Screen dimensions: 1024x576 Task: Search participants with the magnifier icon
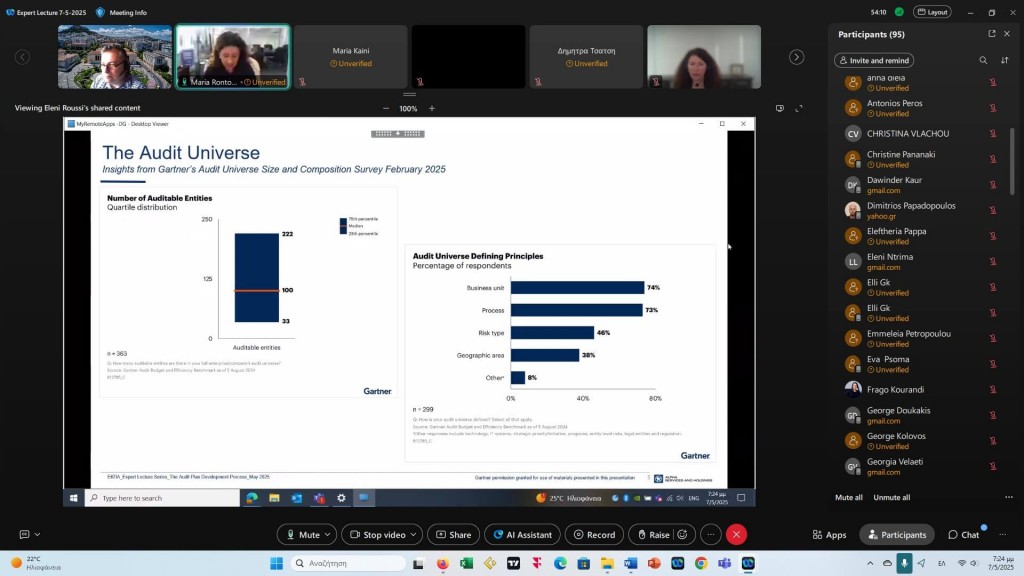(983, 60)
